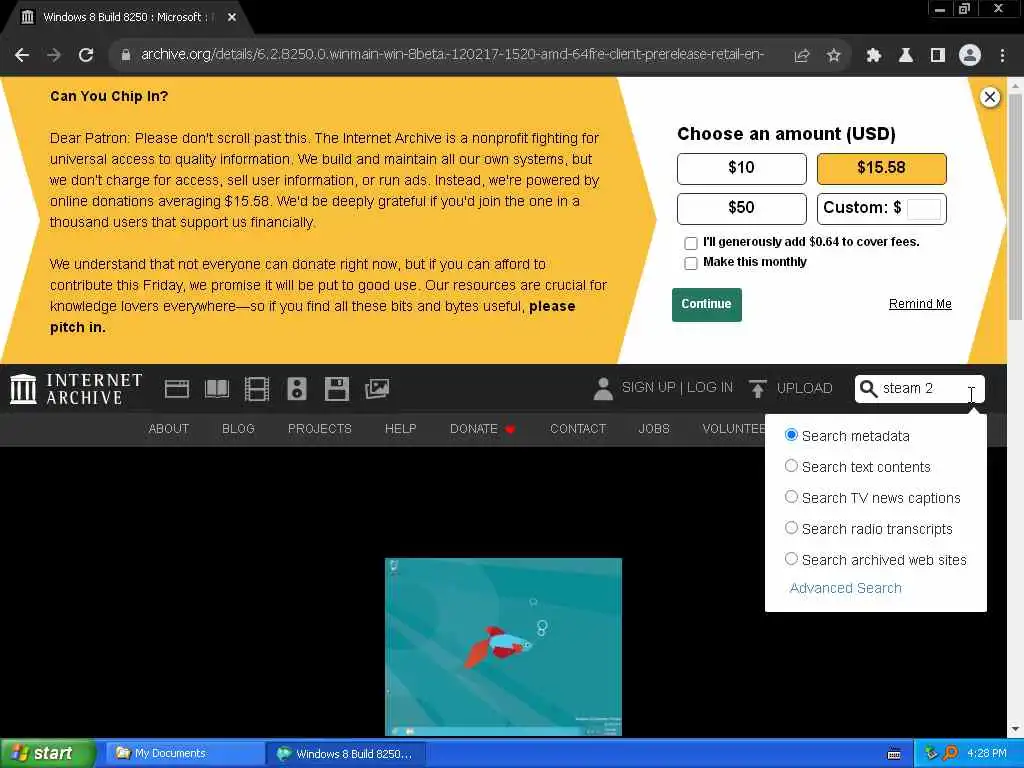
Task: Click the LOG IN link
Action: tap(709, 388)
